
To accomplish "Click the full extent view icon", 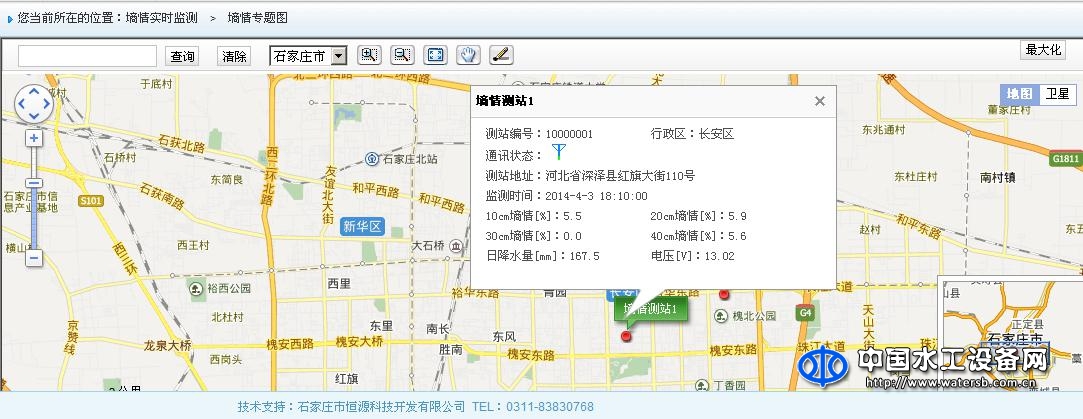I will click(x=435, y=55).
